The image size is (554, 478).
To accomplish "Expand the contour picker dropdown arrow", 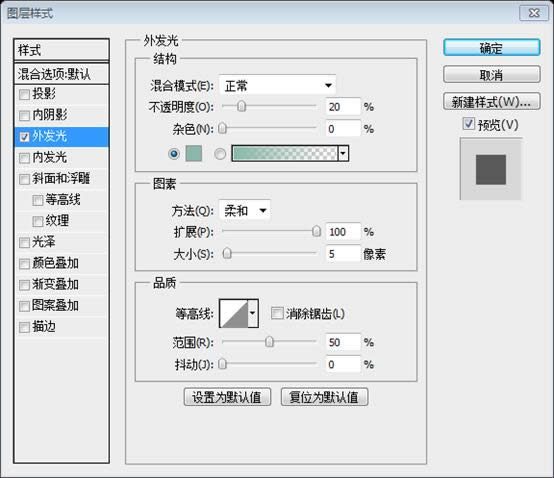I will (x=253, y=313).
